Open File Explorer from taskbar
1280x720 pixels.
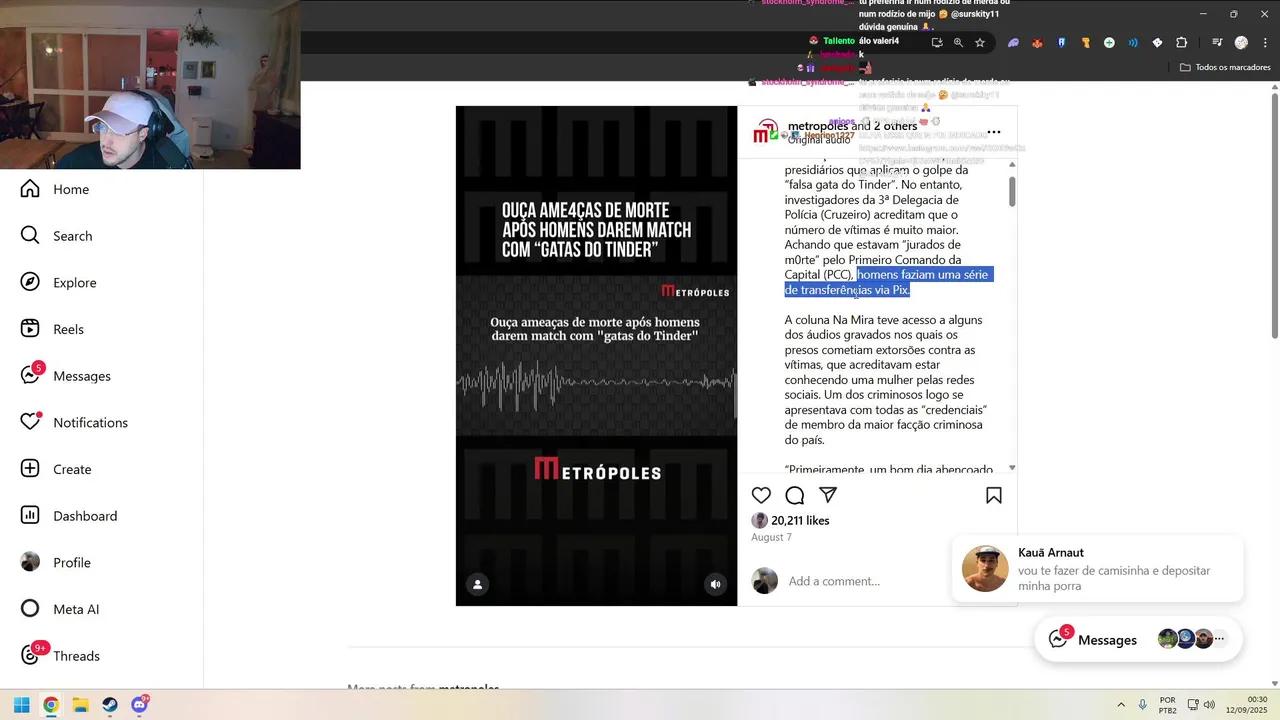(x=80, y=705)
